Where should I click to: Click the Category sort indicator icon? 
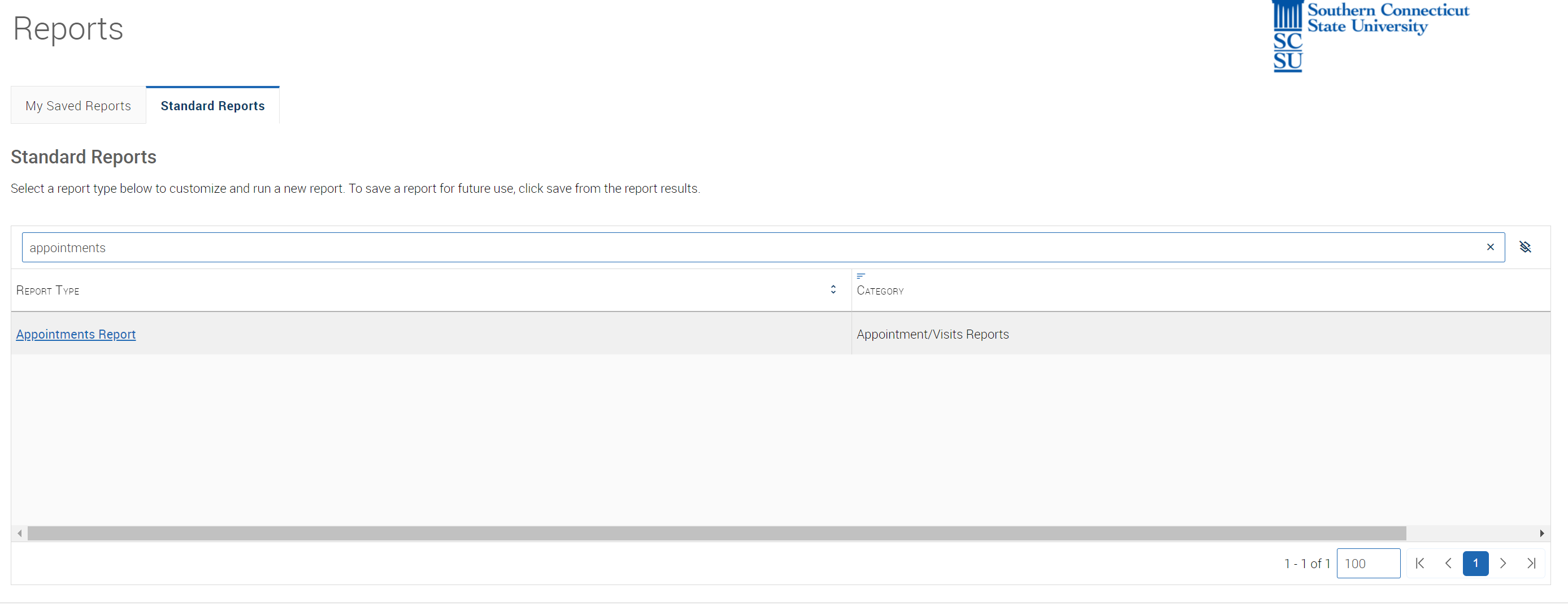coord(861,276)
